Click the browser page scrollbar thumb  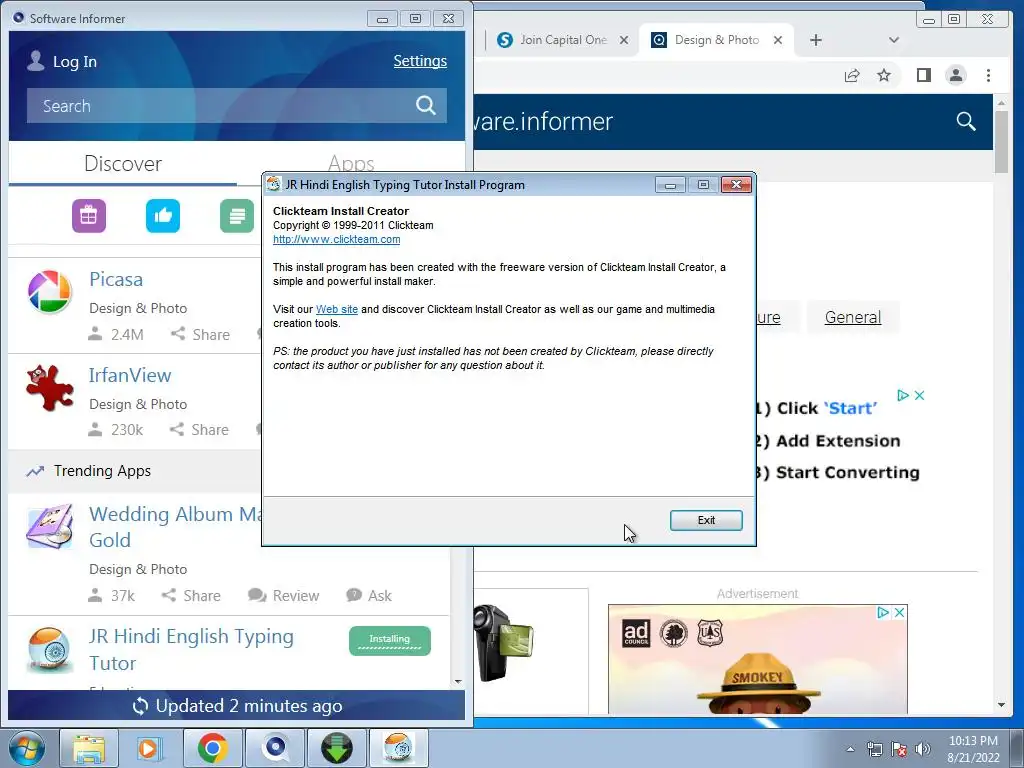coord(1002,142)
